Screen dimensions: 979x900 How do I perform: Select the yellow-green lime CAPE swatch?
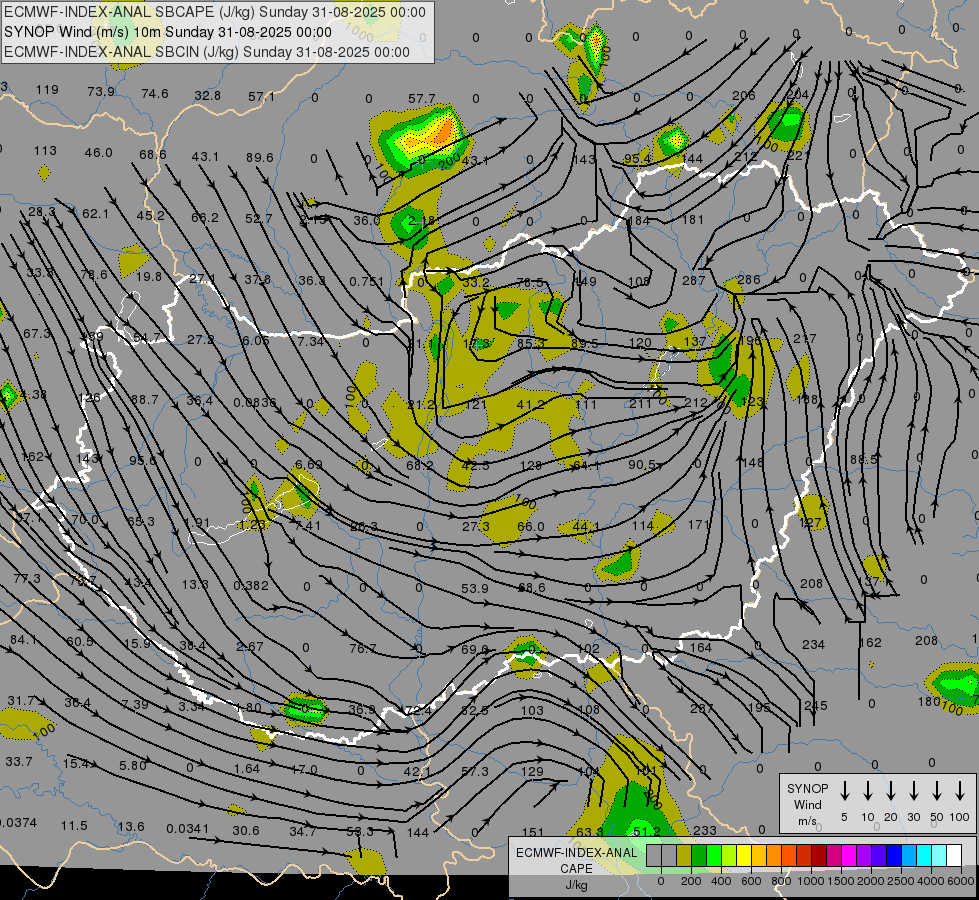729,856
